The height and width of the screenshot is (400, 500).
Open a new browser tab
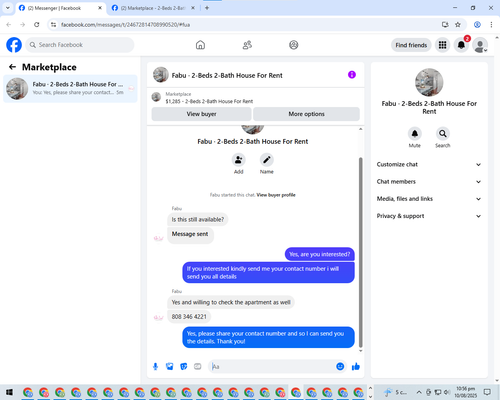207,8
